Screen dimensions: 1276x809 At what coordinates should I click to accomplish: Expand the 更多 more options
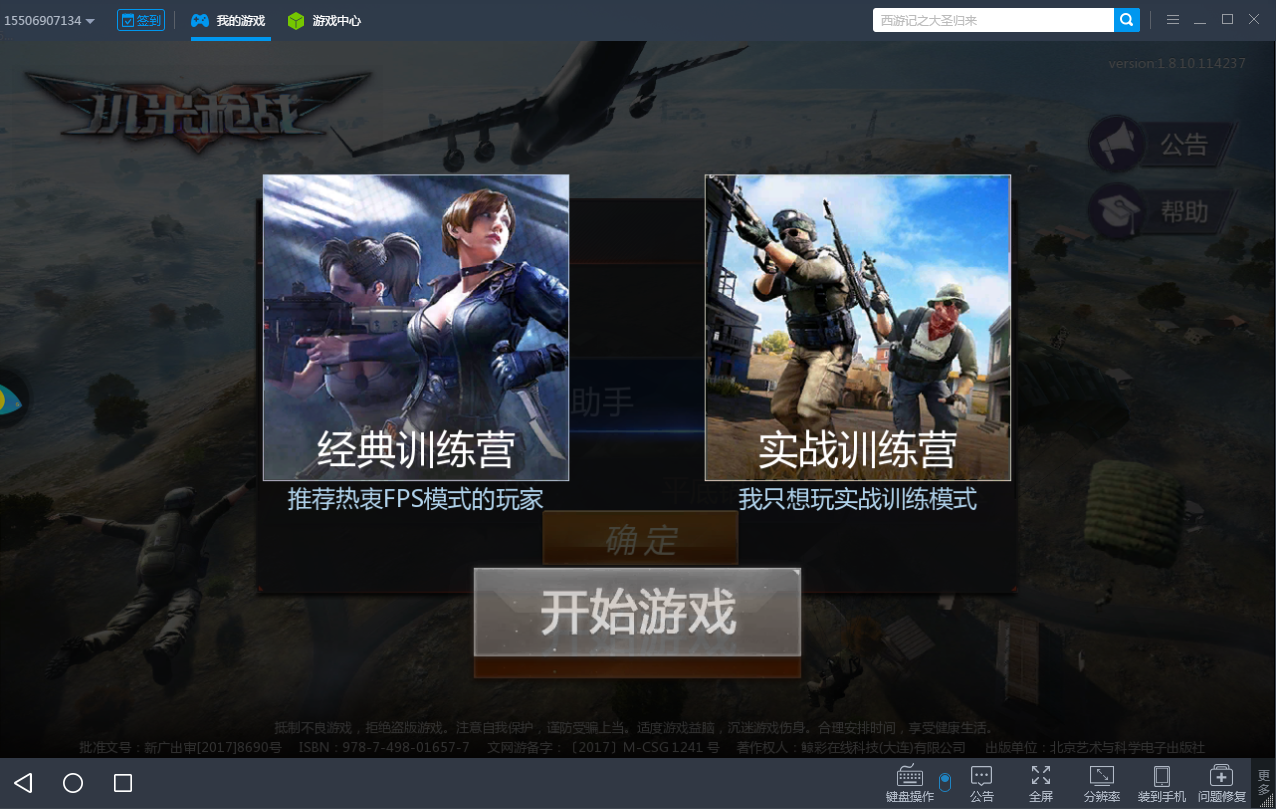[x=1264, y=783]
